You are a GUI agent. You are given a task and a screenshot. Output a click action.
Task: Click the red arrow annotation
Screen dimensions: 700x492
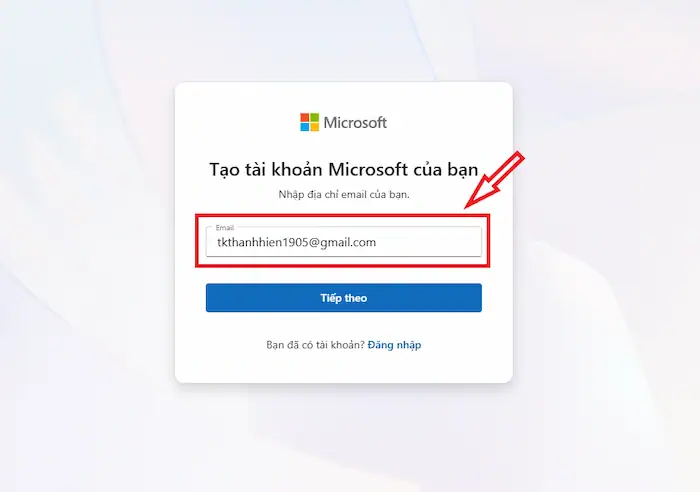[495, 179]
